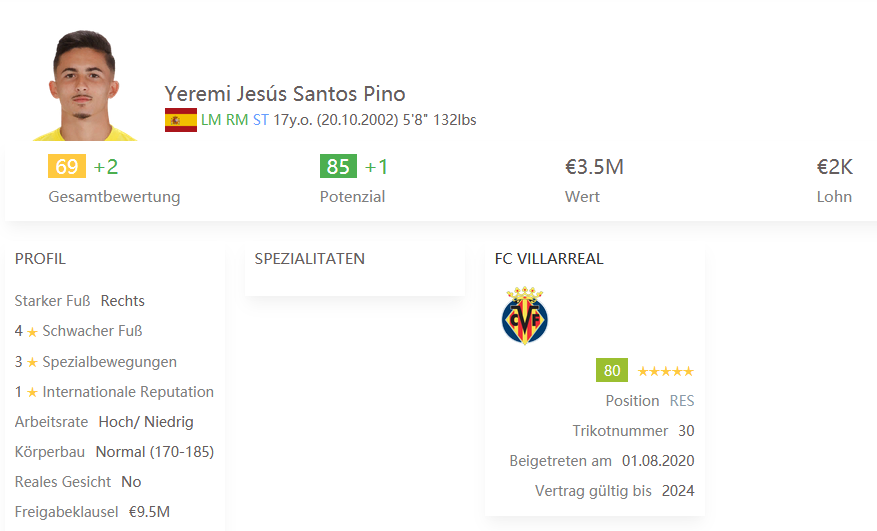Click the Villarreal club crest
Screen dimensions: 877x531
pyautogui.click(x=525, y=316)
